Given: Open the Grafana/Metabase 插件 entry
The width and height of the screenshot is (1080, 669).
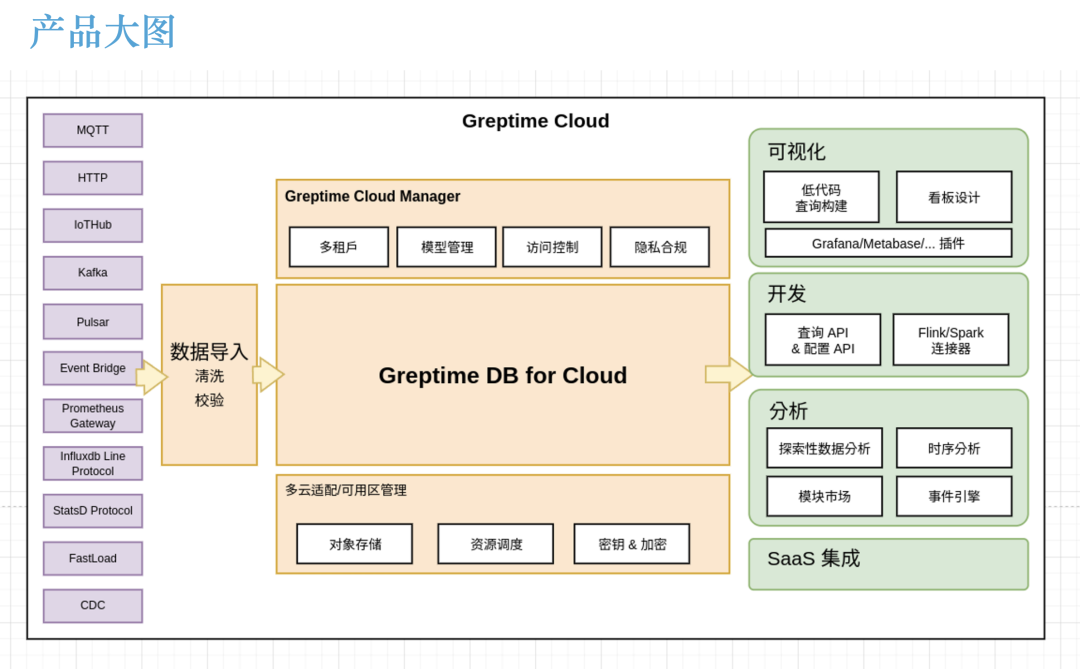Looking at the screenshot, I should (x=887, y=242).
